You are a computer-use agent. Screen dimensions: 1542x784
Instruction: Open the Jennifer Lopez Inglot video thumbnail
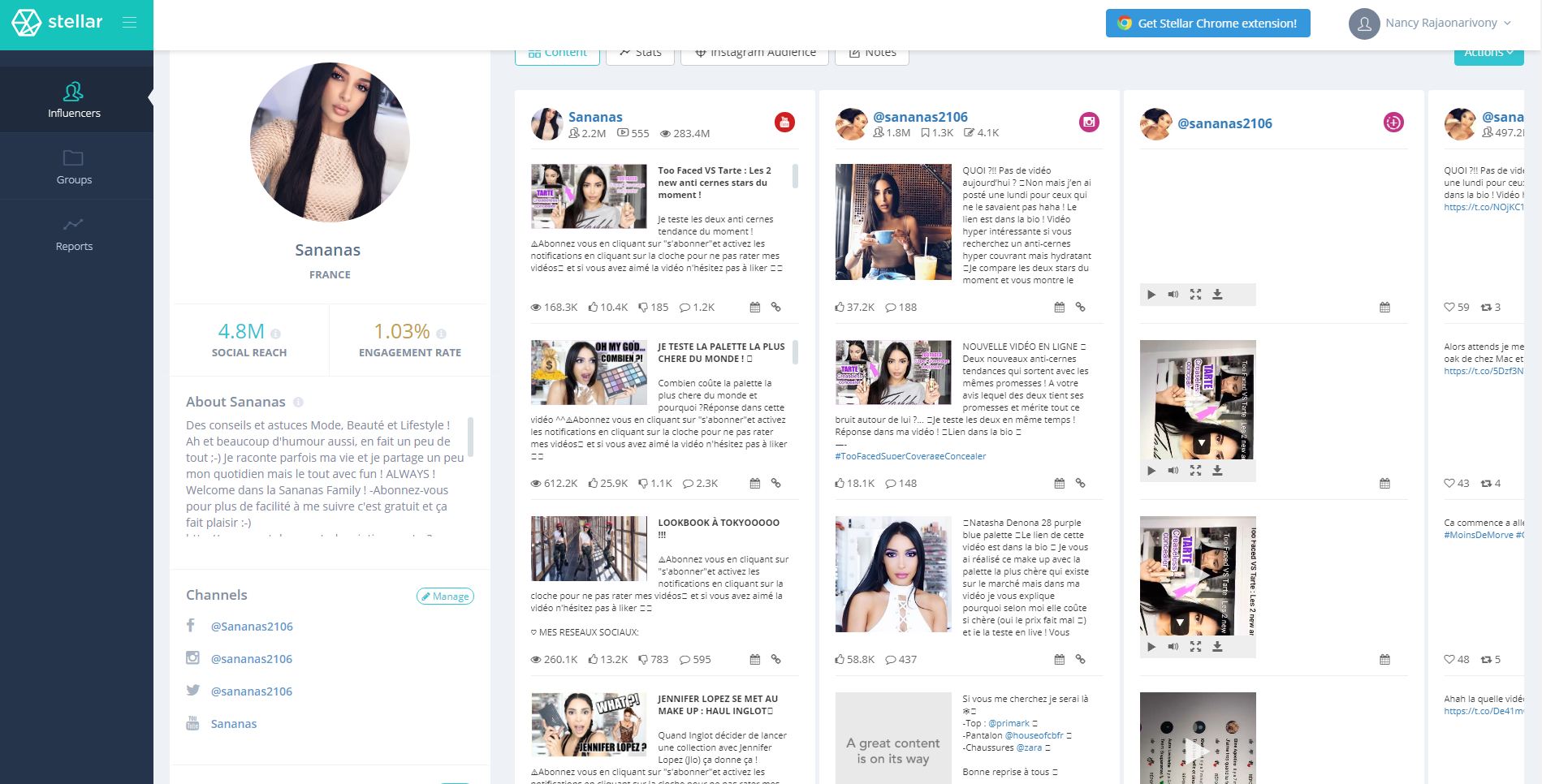click(x=589, y=725)
